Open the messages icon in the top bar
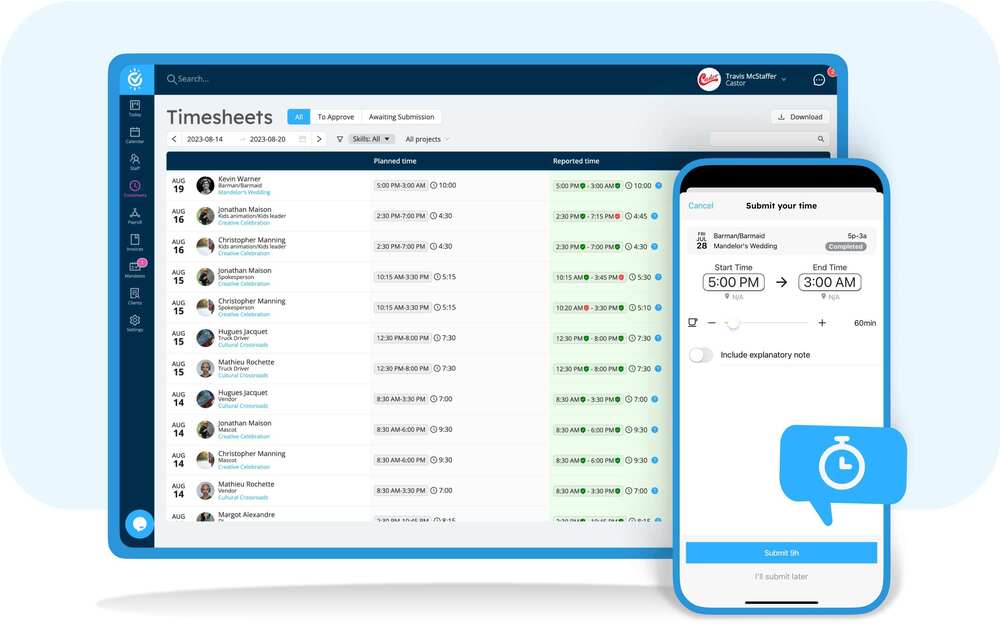 tap(819, 80)
